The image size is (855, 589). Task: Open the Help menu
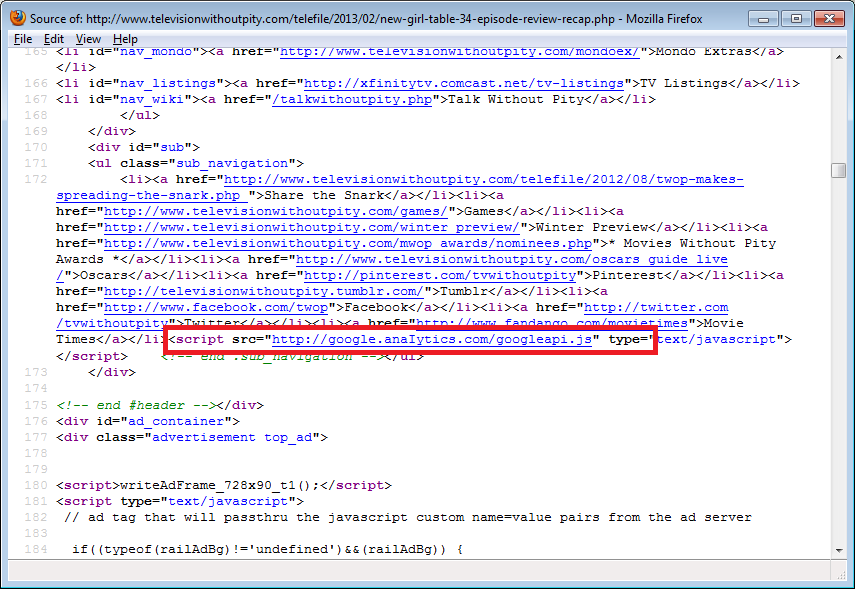(125, 39)
